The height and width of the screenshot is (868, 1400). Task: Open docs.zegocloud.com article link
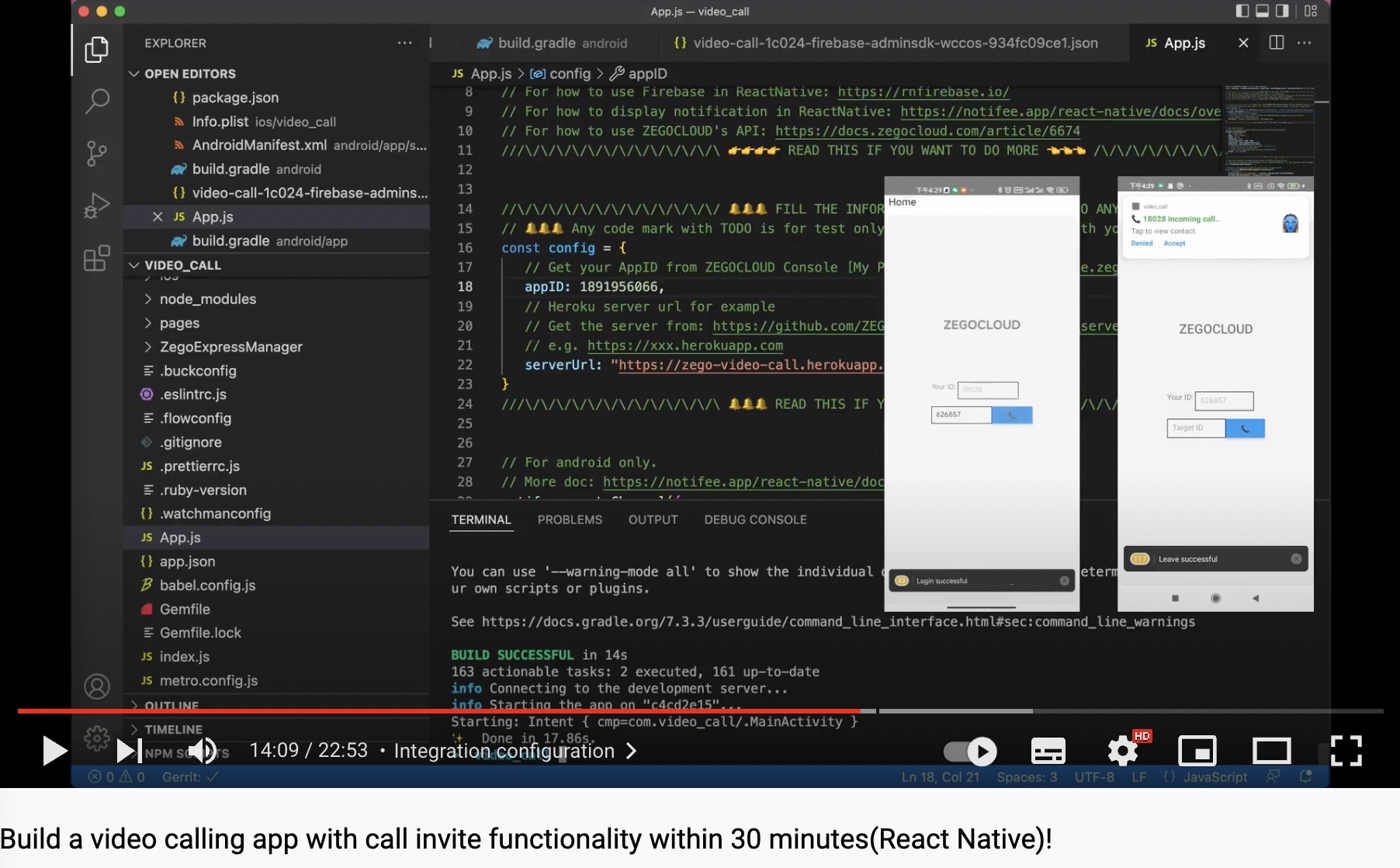tap(927, 130)
